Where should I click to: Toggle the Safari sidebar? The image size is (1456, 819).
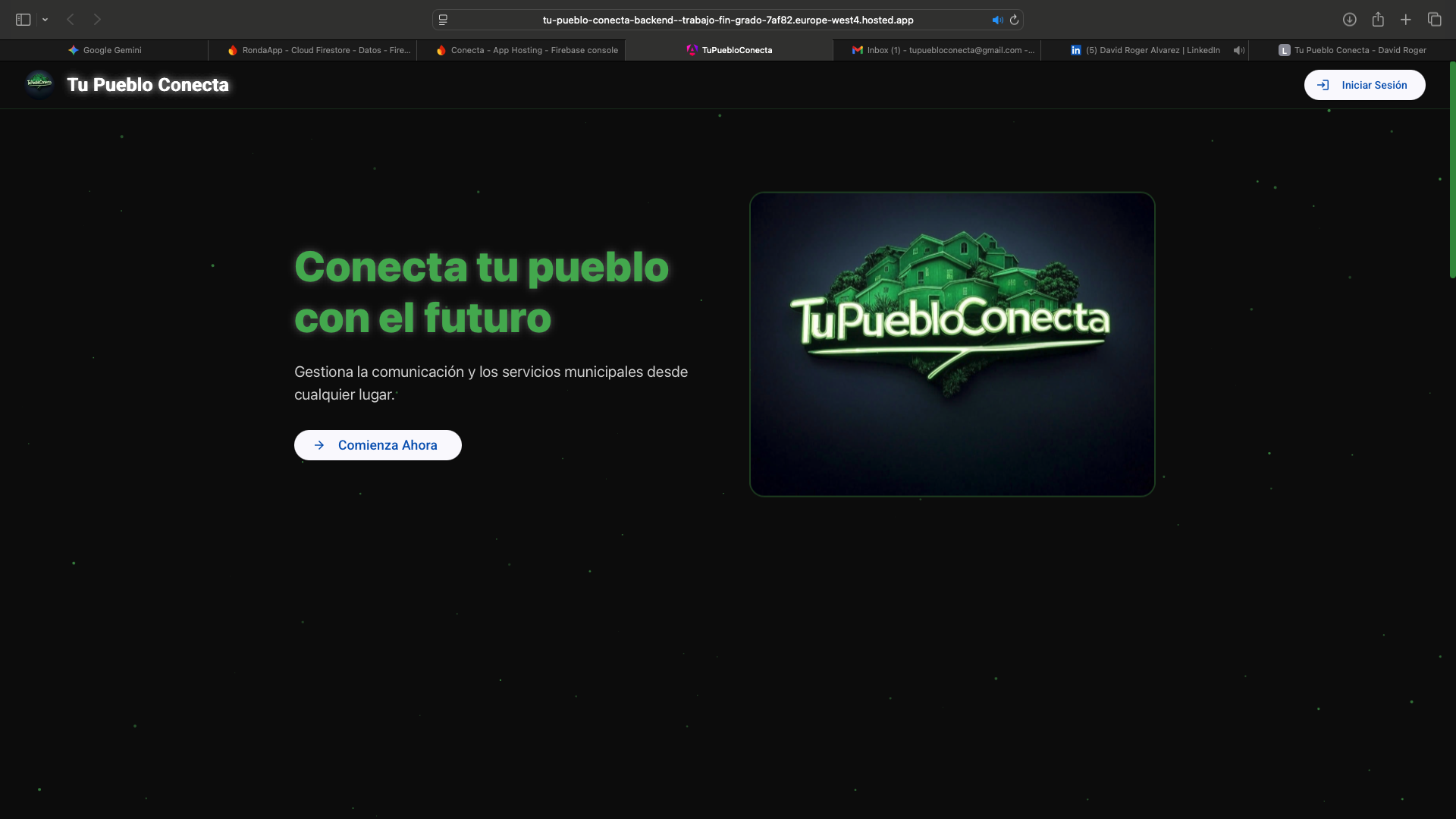tap(23, 19)
